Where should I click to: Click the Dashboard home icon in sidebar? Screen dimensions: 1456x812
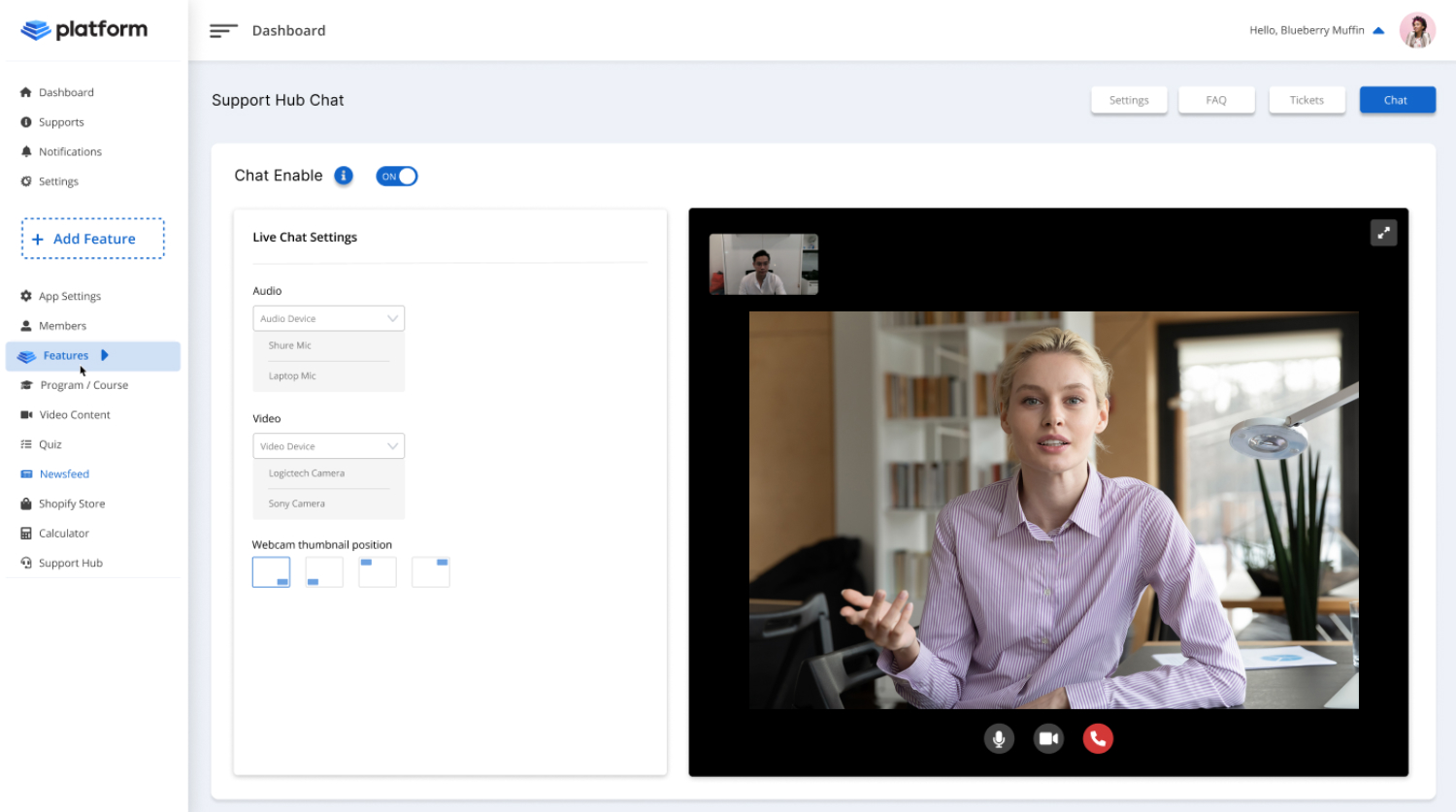(26, 92)
